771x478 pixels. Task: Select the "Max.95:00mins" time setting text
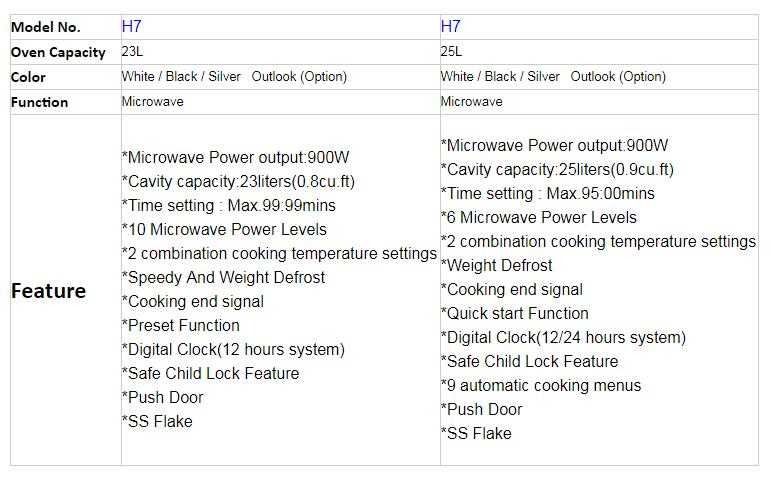[x=604, y=193]
